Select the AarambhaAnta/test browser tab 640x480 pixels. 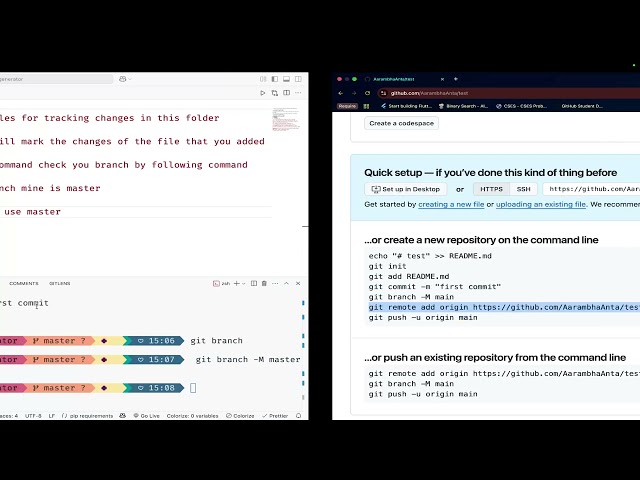tap(393, 79)
